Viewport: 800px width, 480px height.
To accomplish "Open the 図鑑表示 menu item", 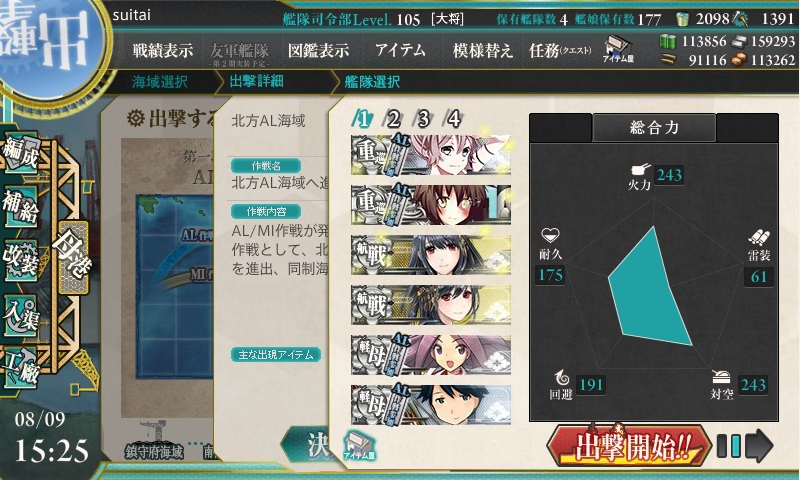I will 318,50.
